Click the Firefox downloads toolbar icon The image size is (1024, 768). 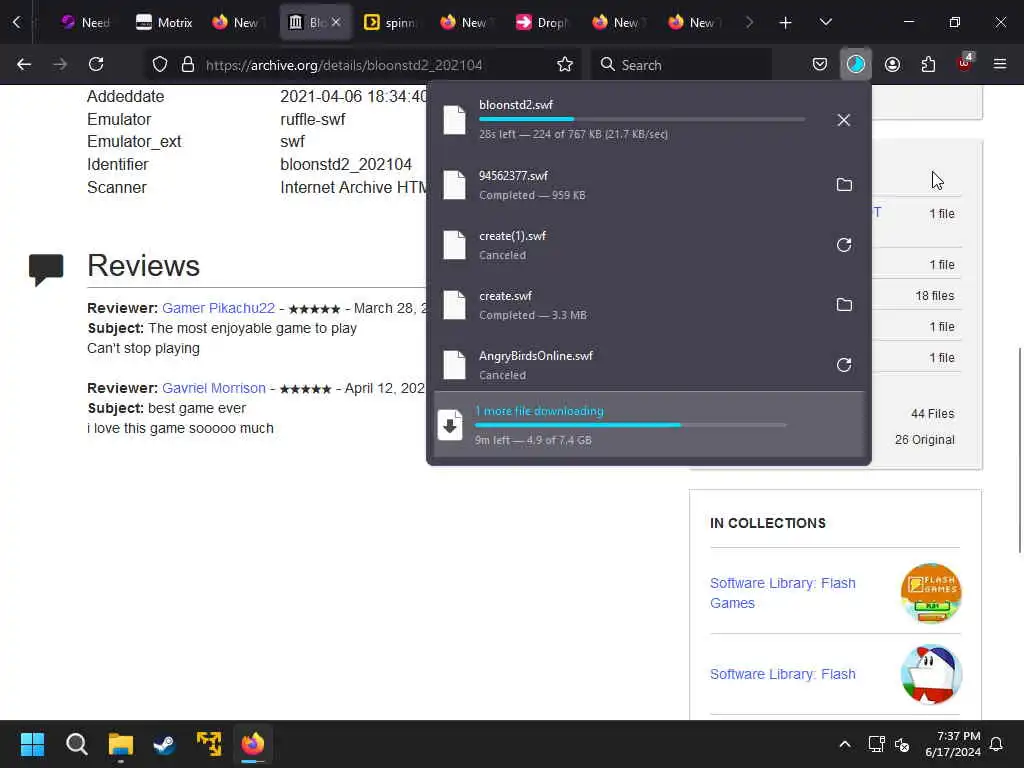(856, 64)
